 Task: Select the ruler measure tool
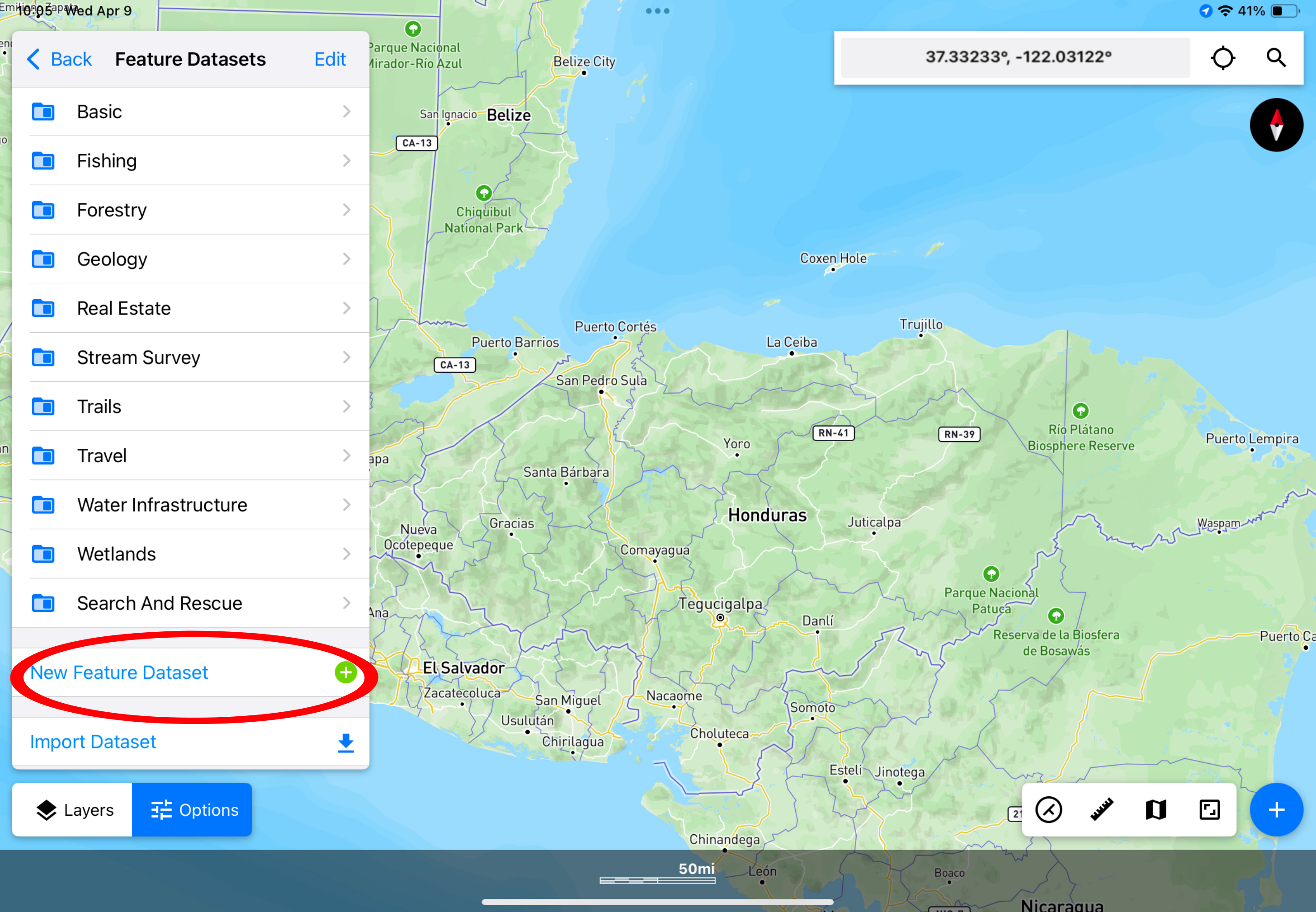tap(1102, 810)
